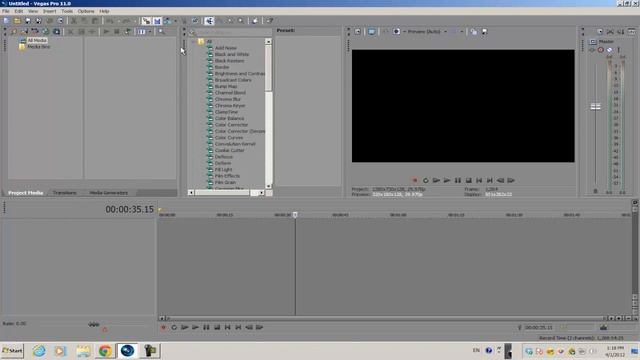Select Add Noise effect
This screenshot has height=360, width=640.
(x=226, y=48)
